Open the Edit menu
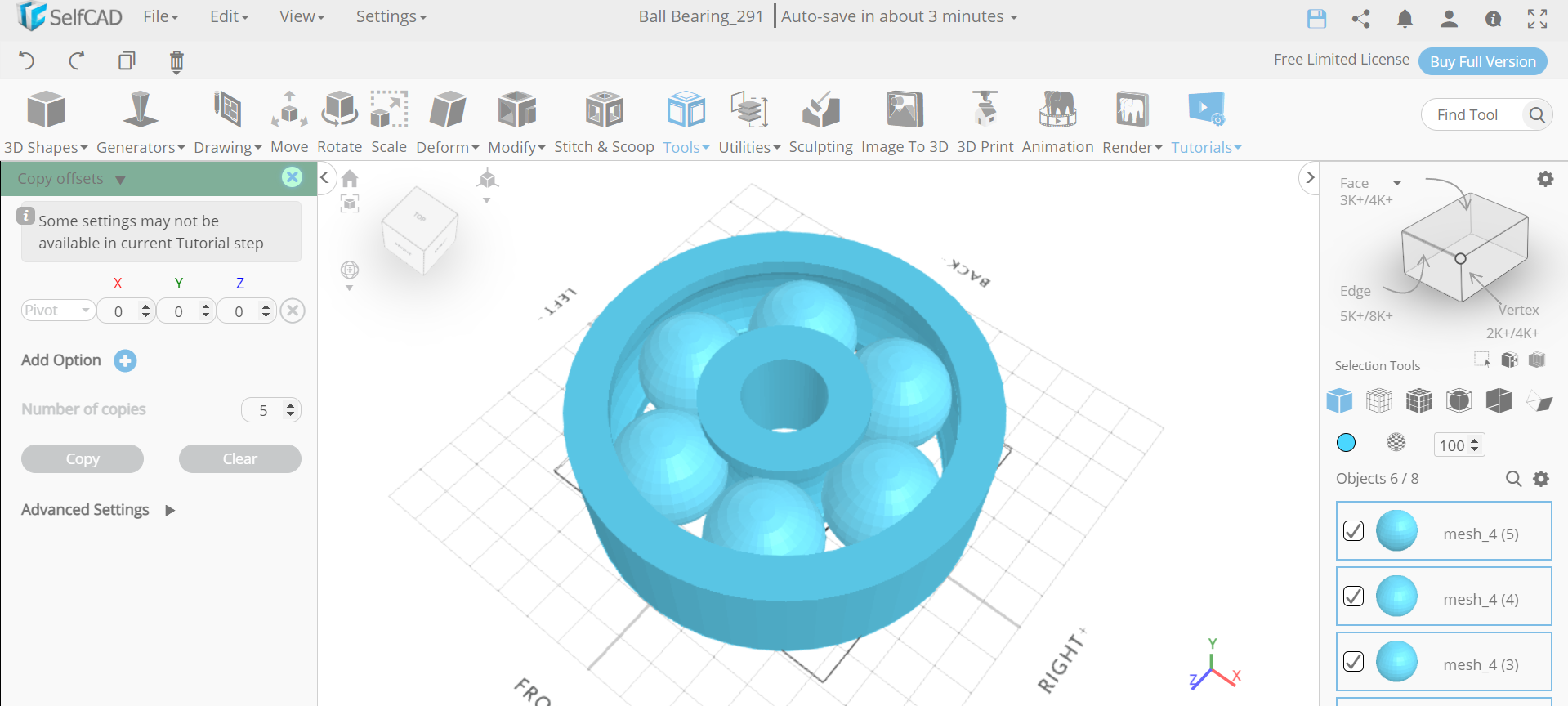This screenshot has height=706, width=1568. click(x=229, y=16)
